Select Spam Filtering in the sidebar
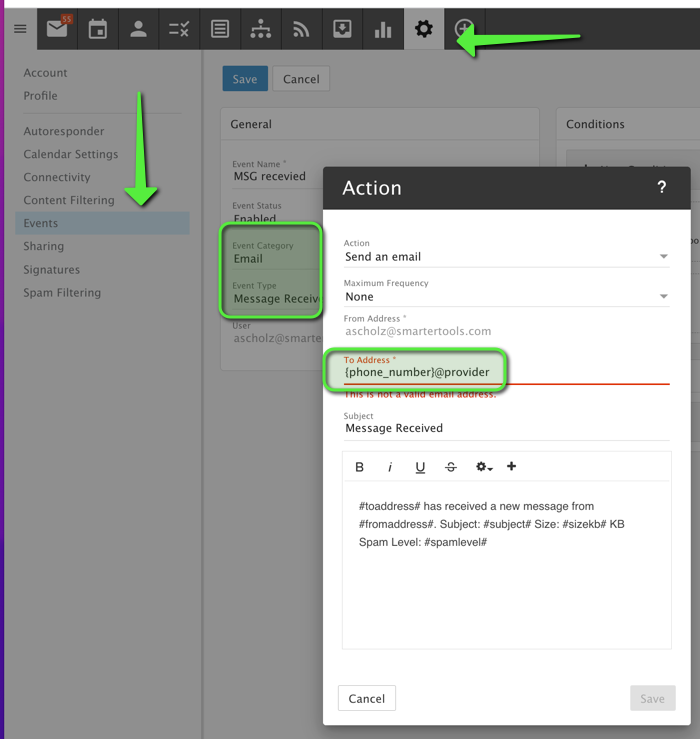This screenshot has height=739, width=700. (62, 293)
